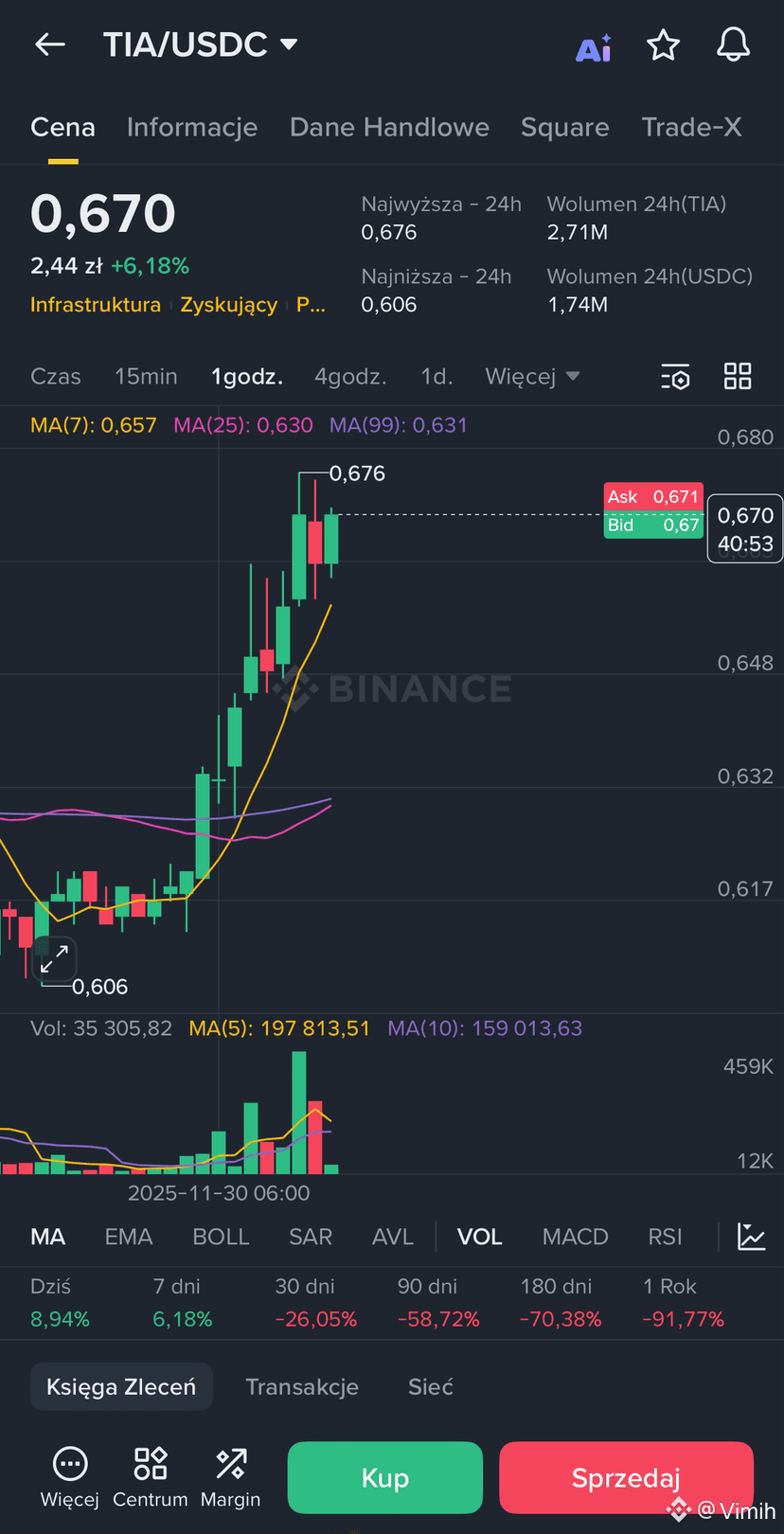This screenshot has width=784, height=1534.
Task: Open chart layout grid icon
Action: 738,376
